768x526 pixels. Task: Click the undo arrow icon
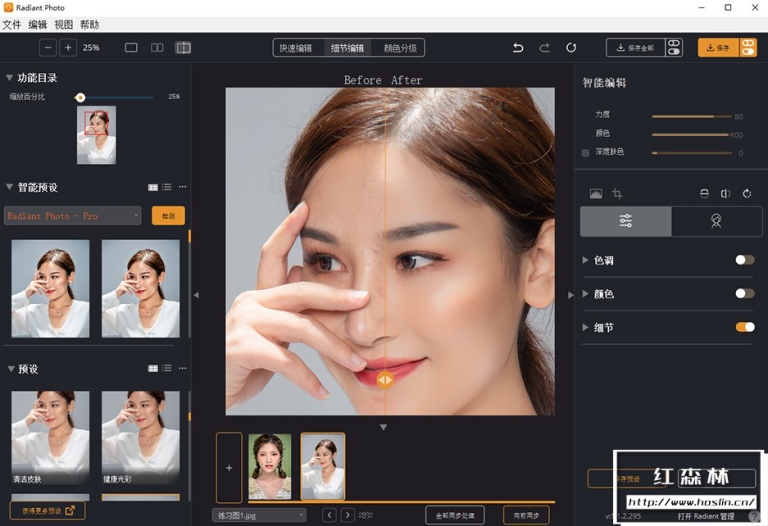coord(518,48)
